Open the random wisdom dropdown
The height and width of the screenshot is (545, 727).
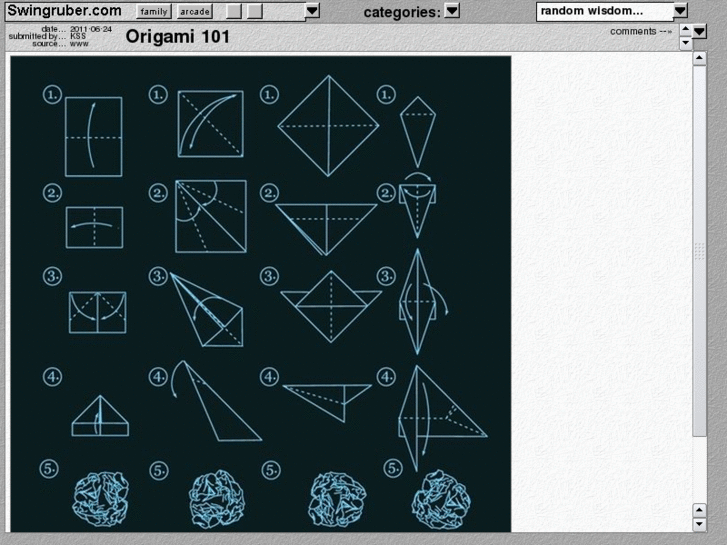[680, 11]
